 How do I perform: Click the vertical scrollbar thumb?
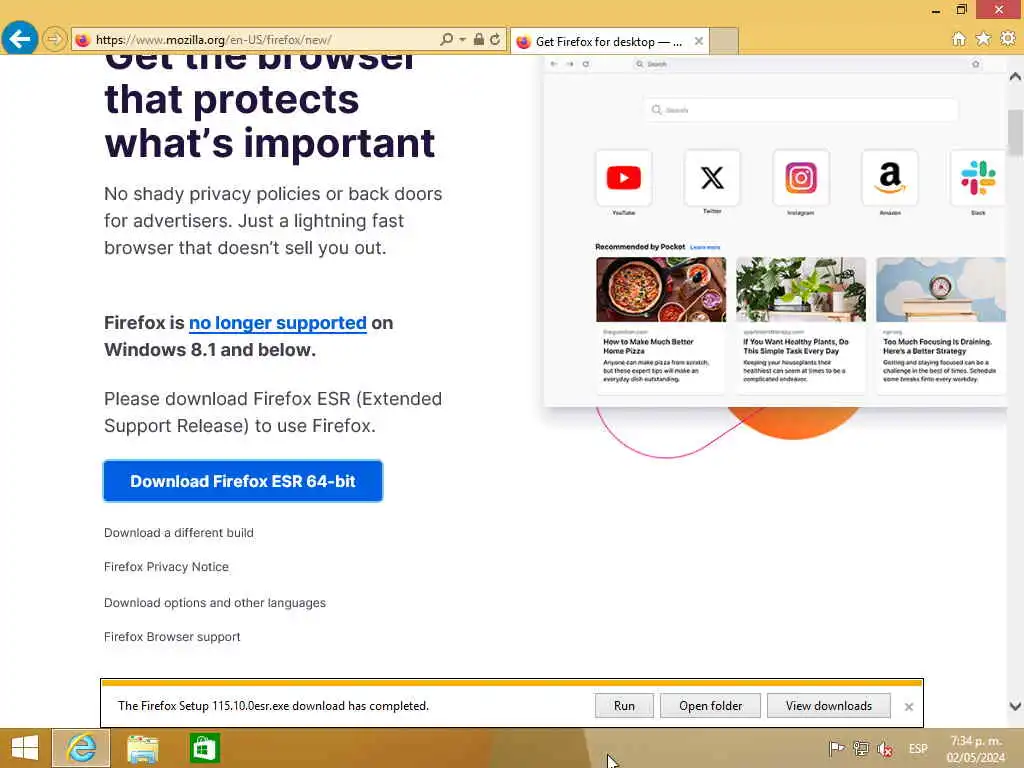tap(1015, 133)
